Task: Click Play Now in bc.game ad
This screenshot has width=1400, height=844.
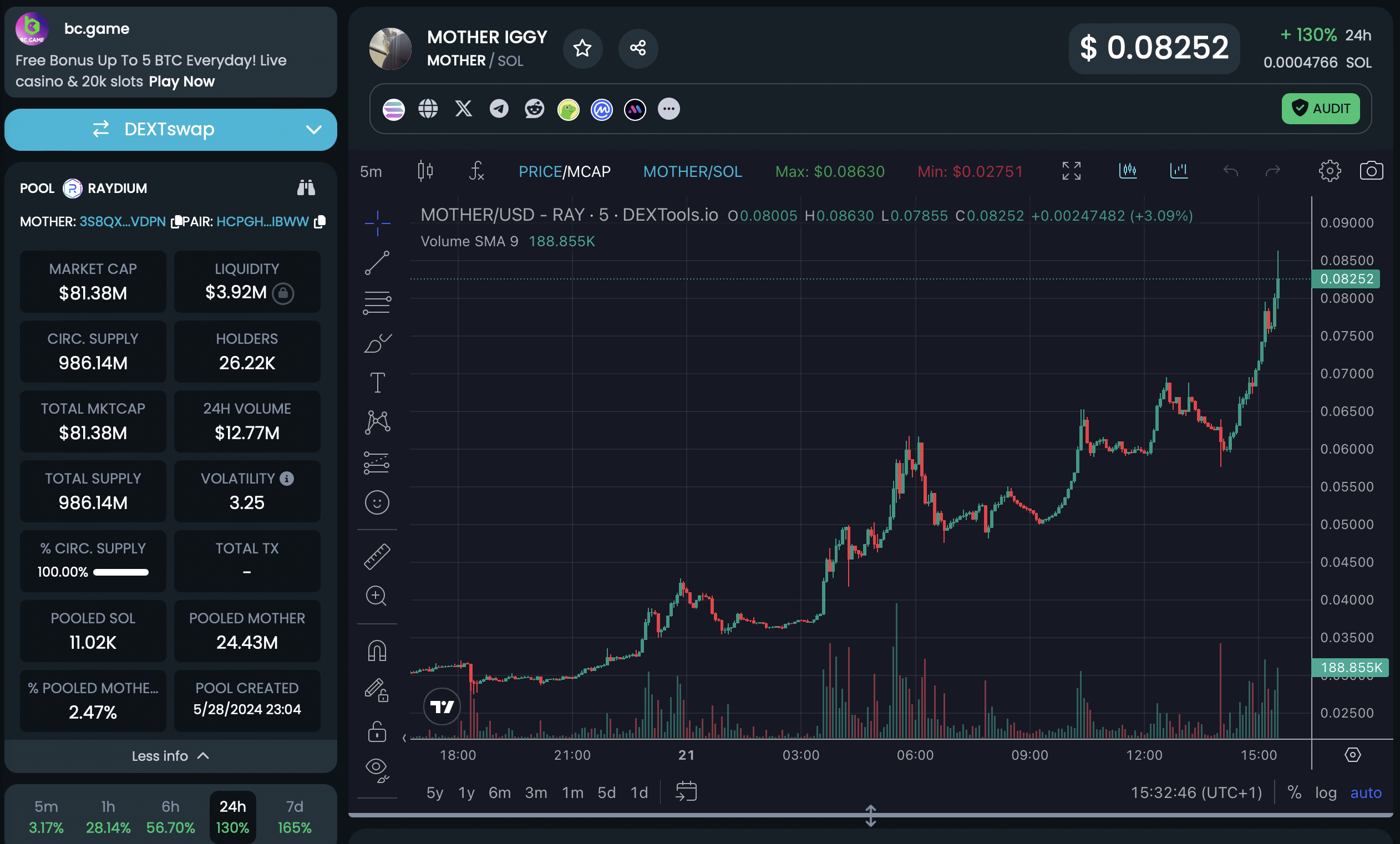Action: (182, 82)
